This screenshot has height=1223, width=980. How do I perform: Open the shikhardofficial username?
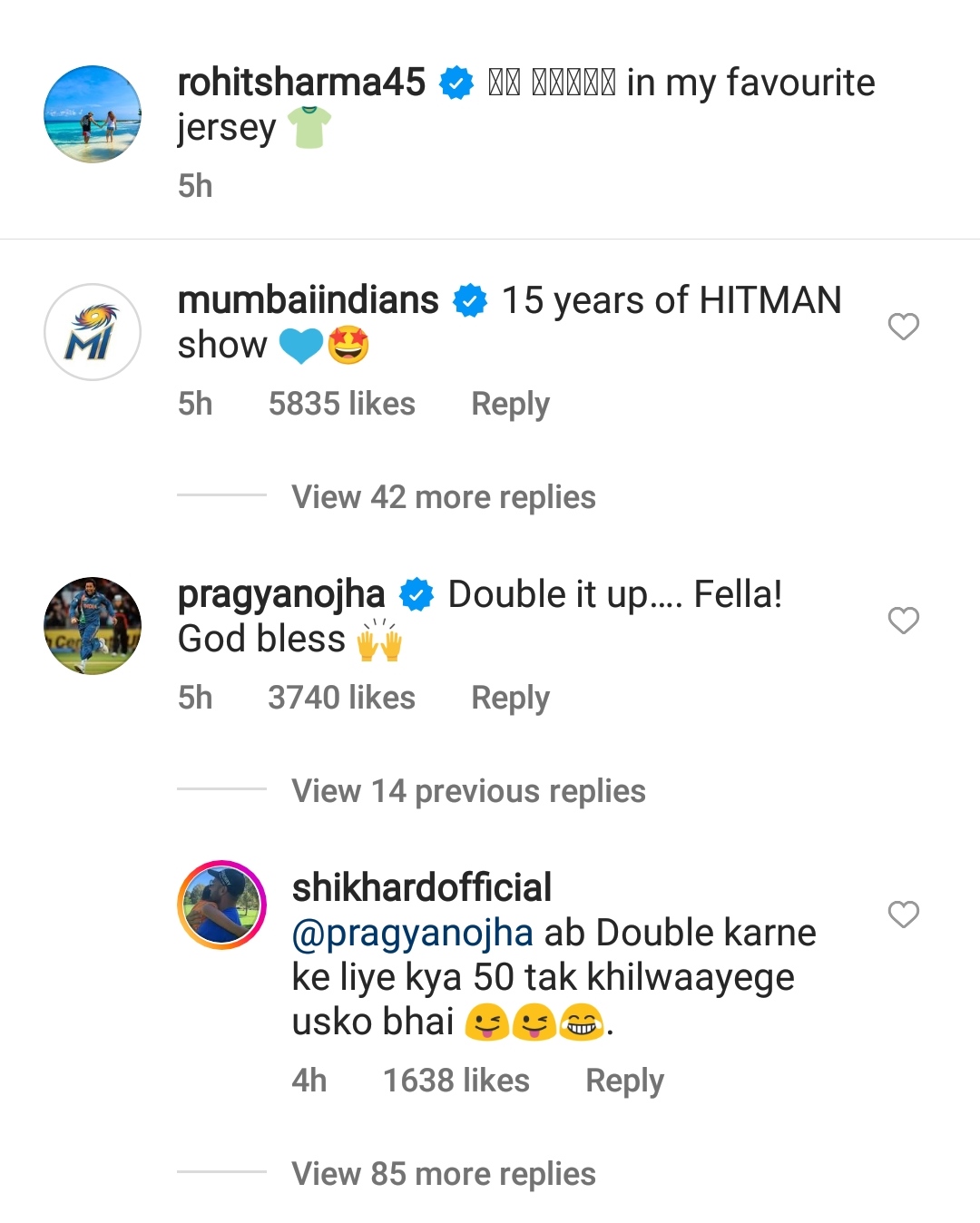tap(421, 888)
